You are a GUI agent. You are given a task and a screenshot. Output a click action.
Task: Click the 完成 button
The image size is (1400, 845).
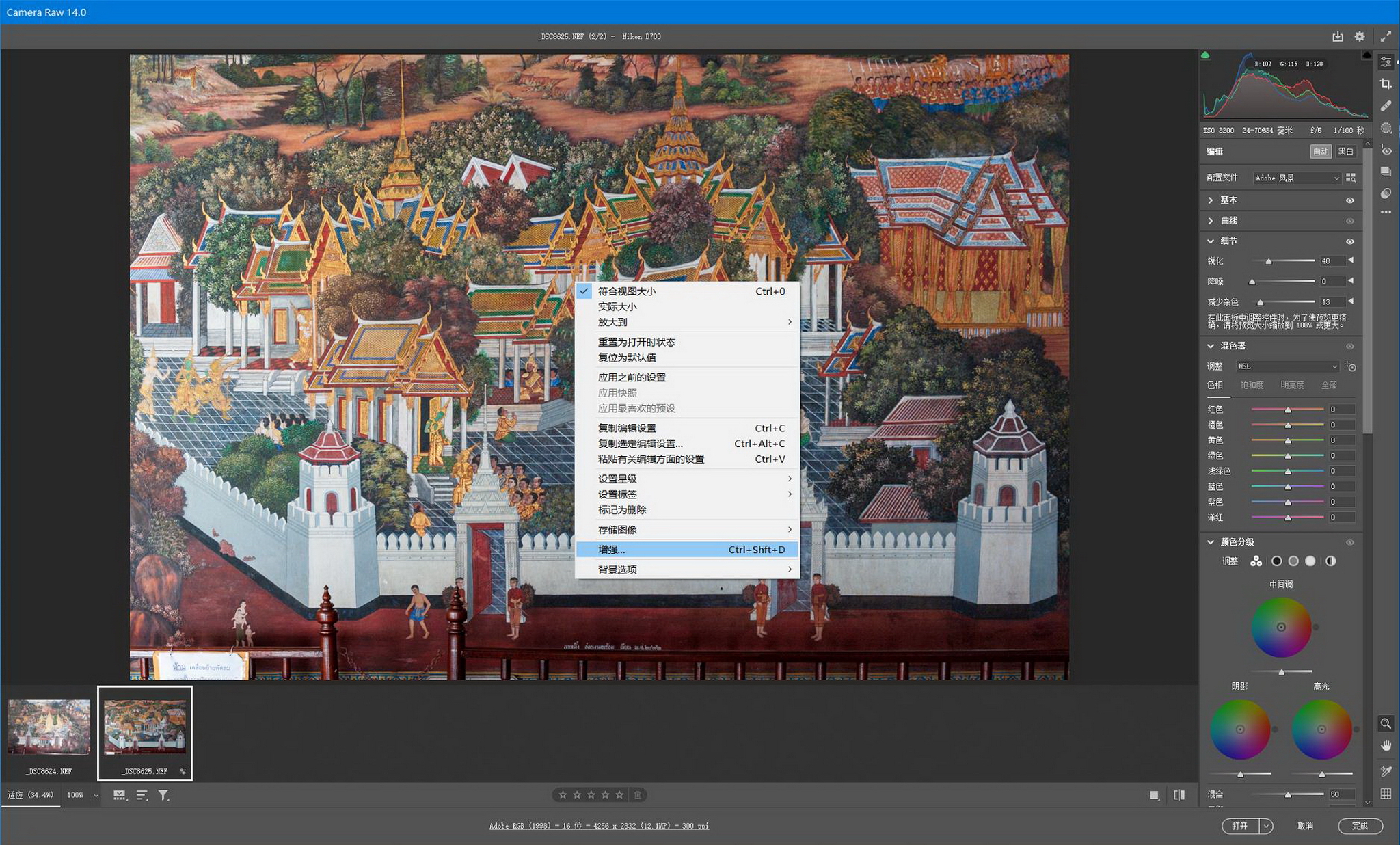pos(1360,826)
